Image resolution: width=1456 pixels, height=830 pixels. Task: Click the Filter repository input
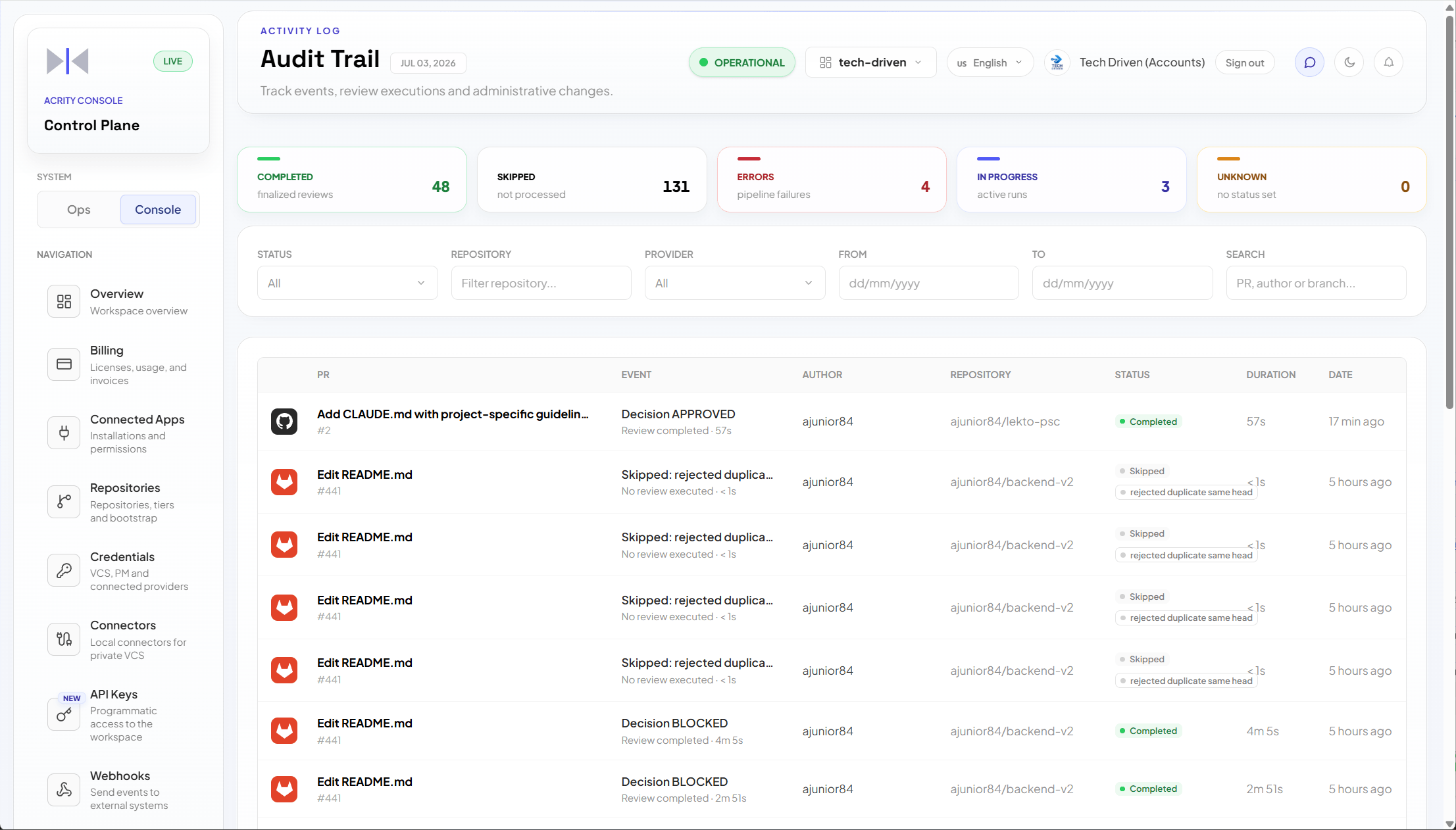click(541, 283)
